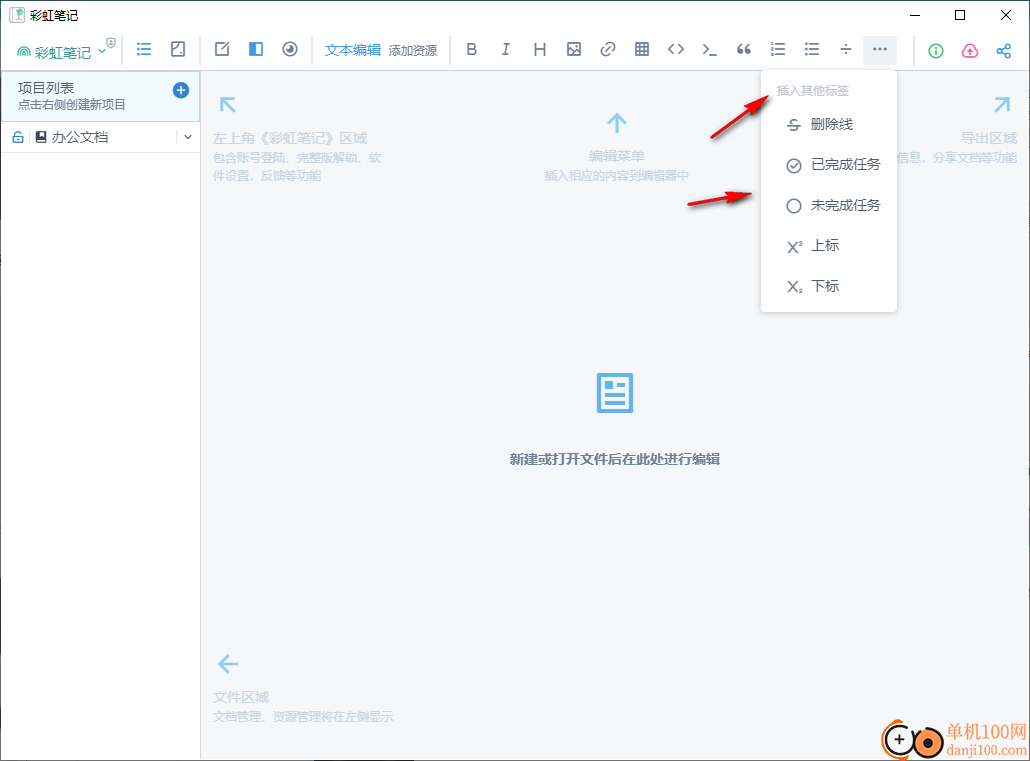1030x761 pixels.
Task: Close the more tags ellipsis menu
Action: 880,49
